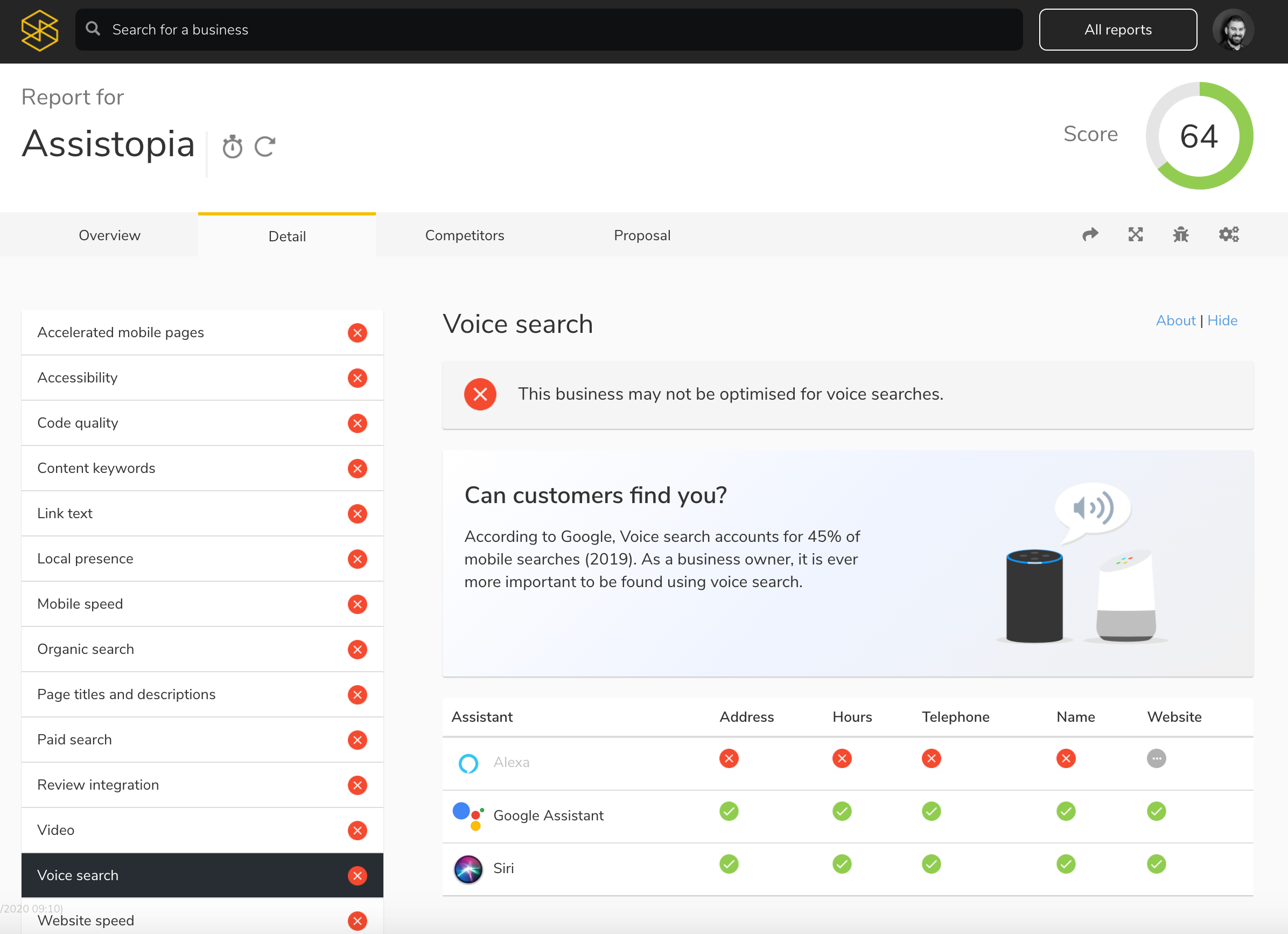Click the fullscreen expand icon
Screen dimensions: 1288x934
point(1135,235)
